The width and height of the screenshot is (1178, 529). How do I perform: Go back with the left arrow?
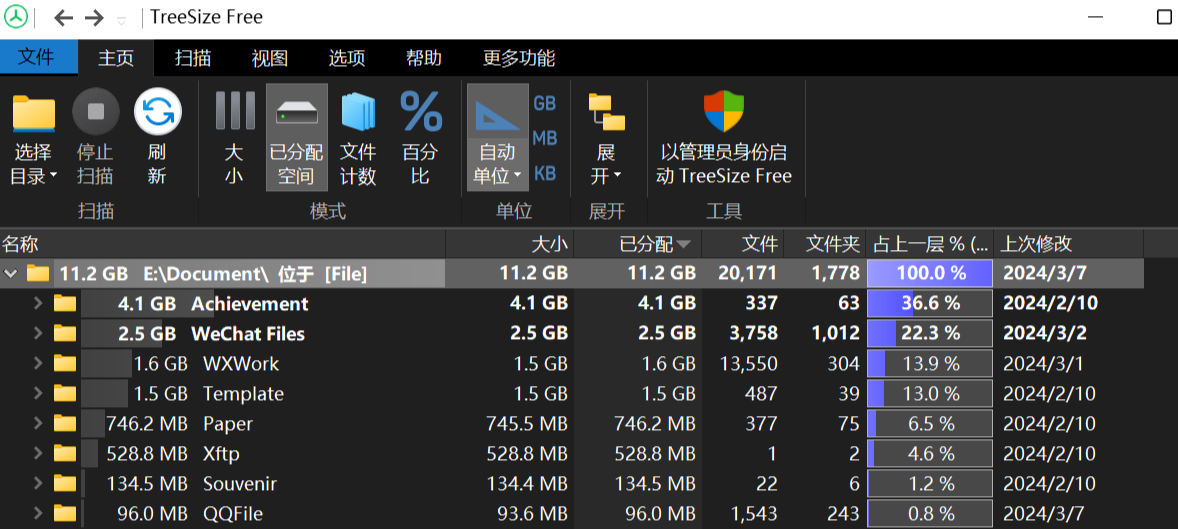click(64, 18)
